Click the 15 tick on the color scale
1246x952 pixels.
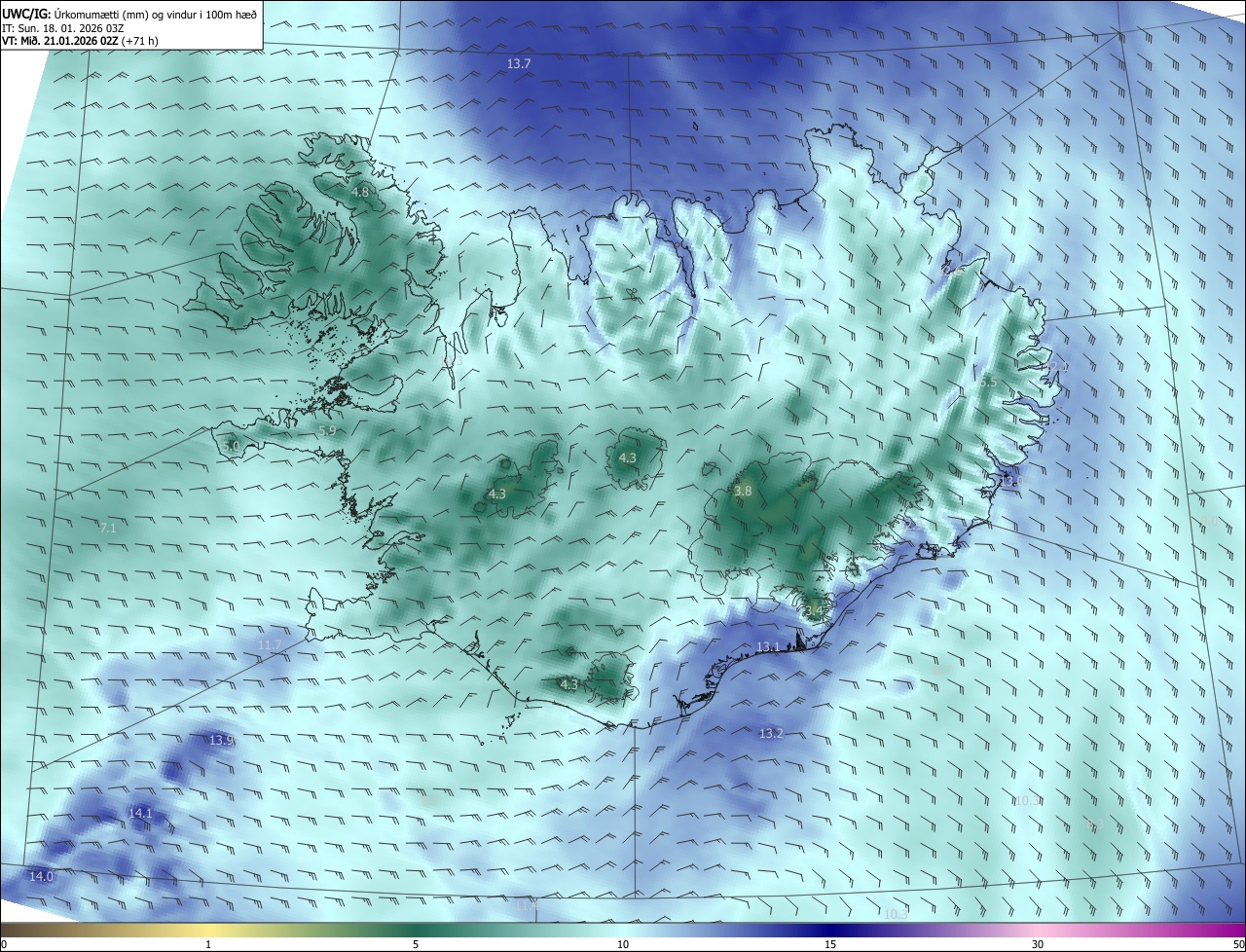pos(830,945)
